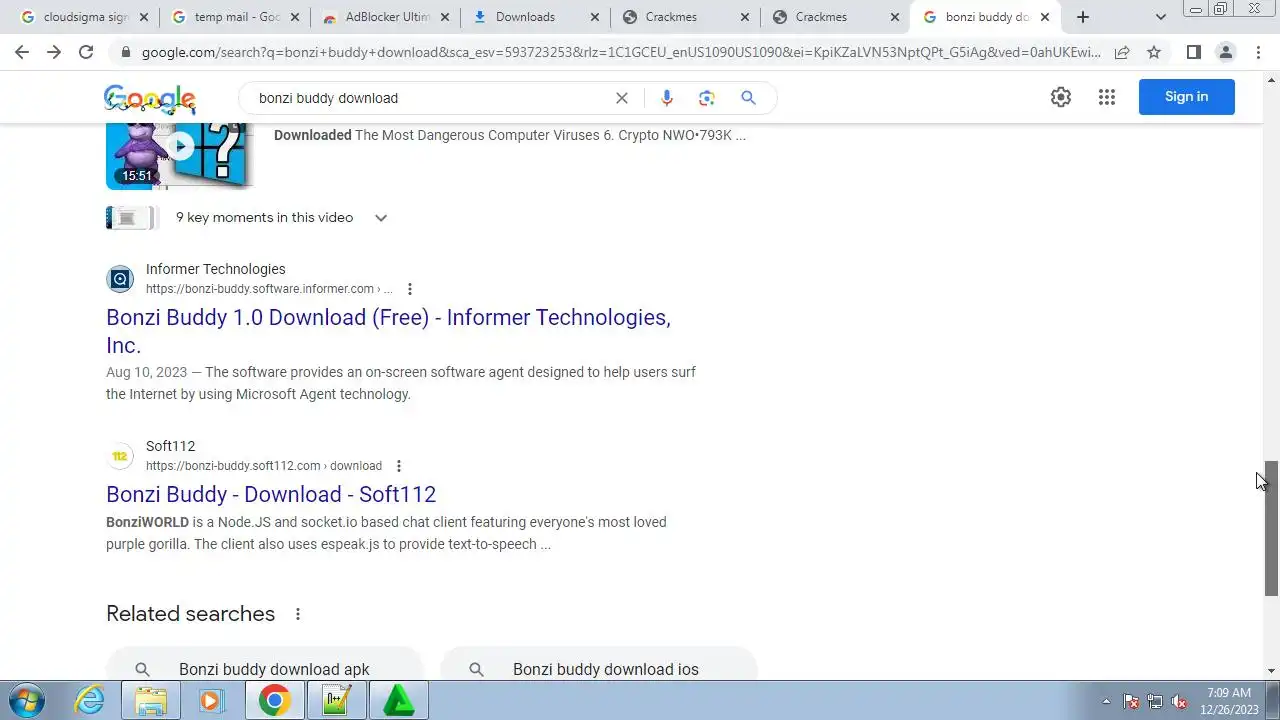Click the Sign in button
Screen dimensions: 1280x720
1187,97
